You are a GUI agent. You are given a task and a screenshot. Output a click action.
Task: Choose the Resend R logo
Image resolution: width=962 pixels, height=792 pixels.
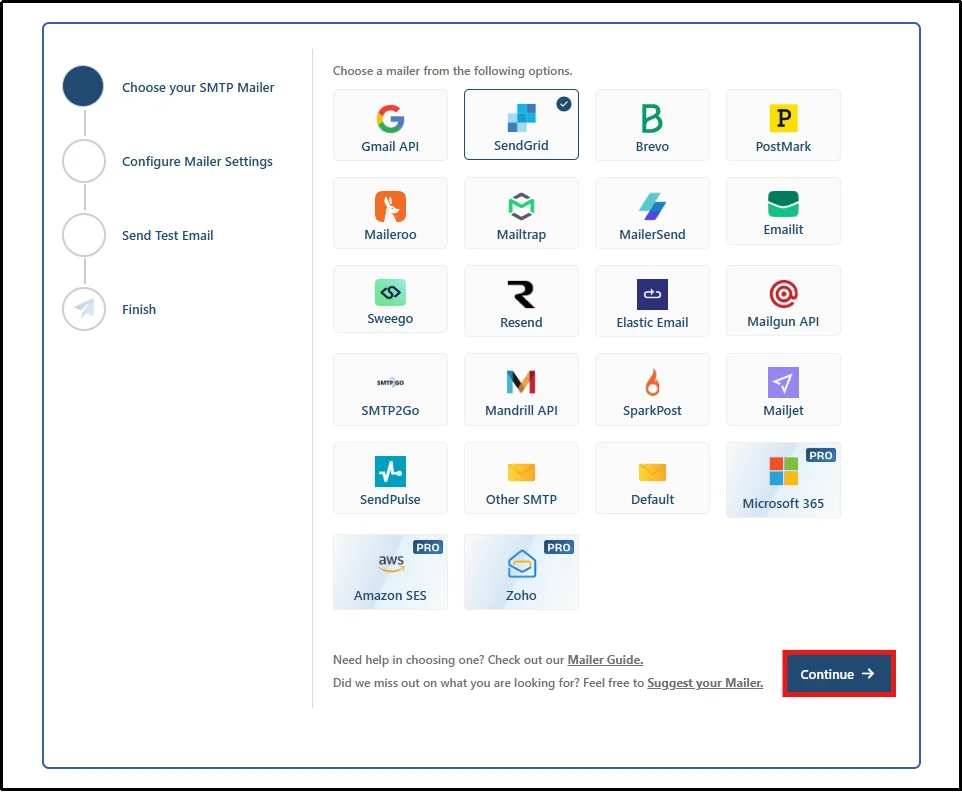coord(521,294)
